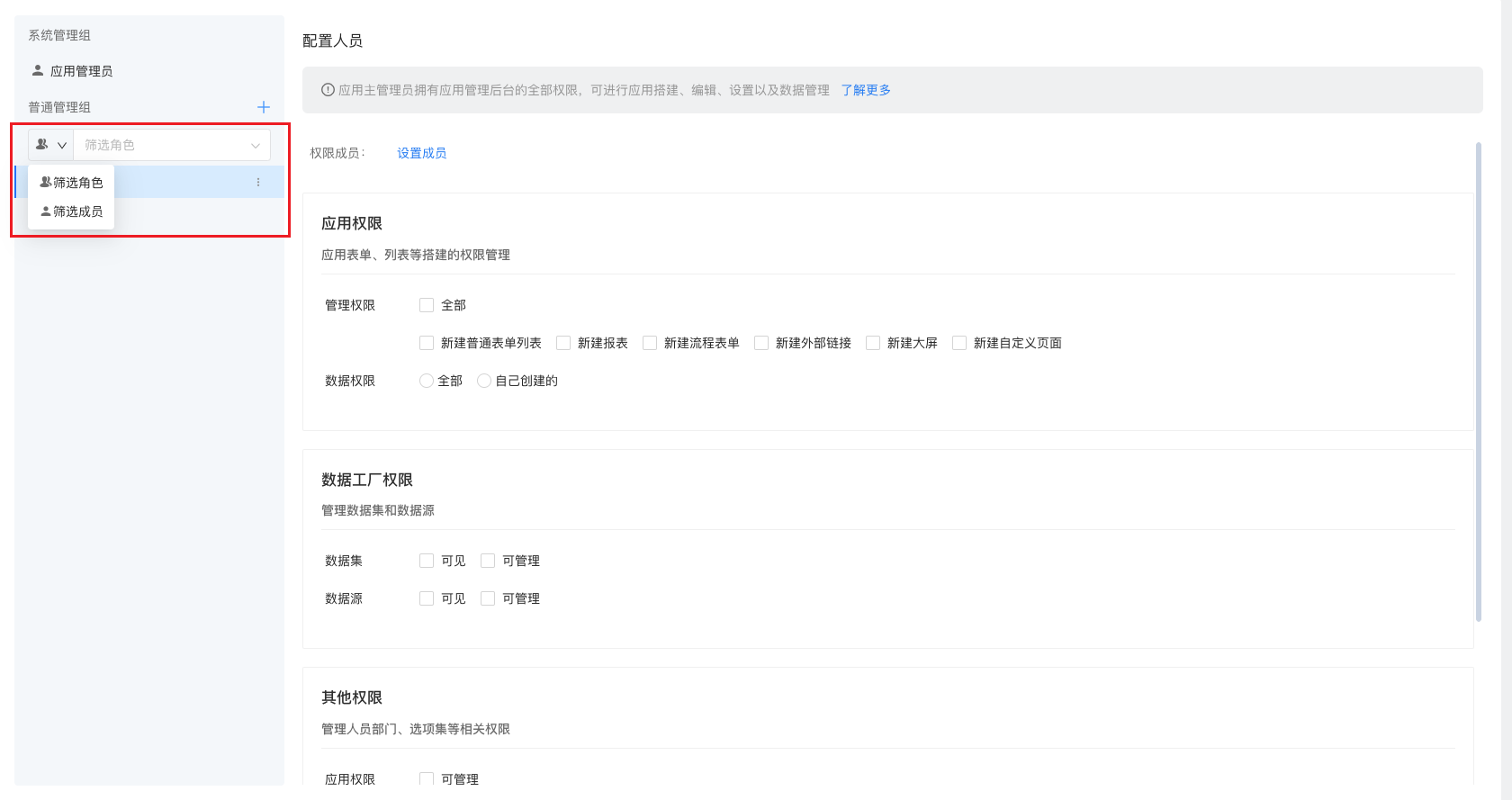Check the 新建大屏 option
Viewport: 1512px width, 800px height.
(873, 343)
